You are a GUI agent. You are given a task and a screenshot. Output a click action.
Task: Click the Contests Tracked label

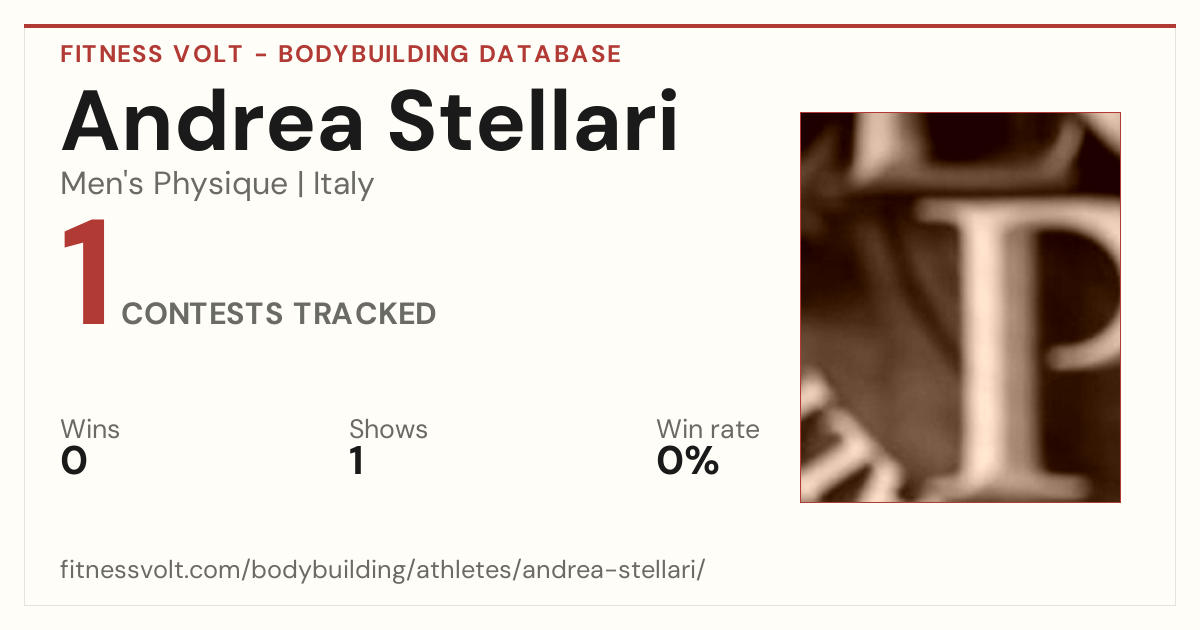coord(279,314)
